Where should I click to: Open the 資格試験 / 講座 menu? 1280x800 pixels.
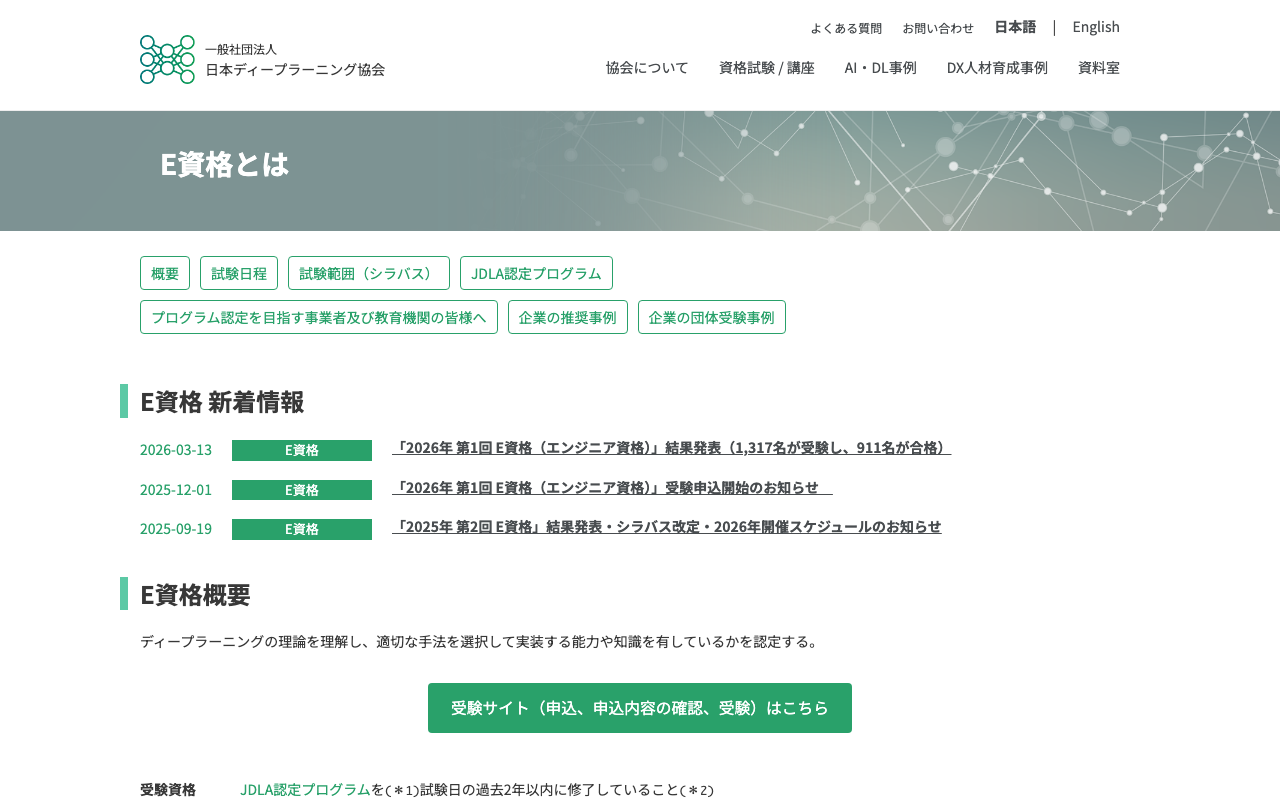[766, 67]
